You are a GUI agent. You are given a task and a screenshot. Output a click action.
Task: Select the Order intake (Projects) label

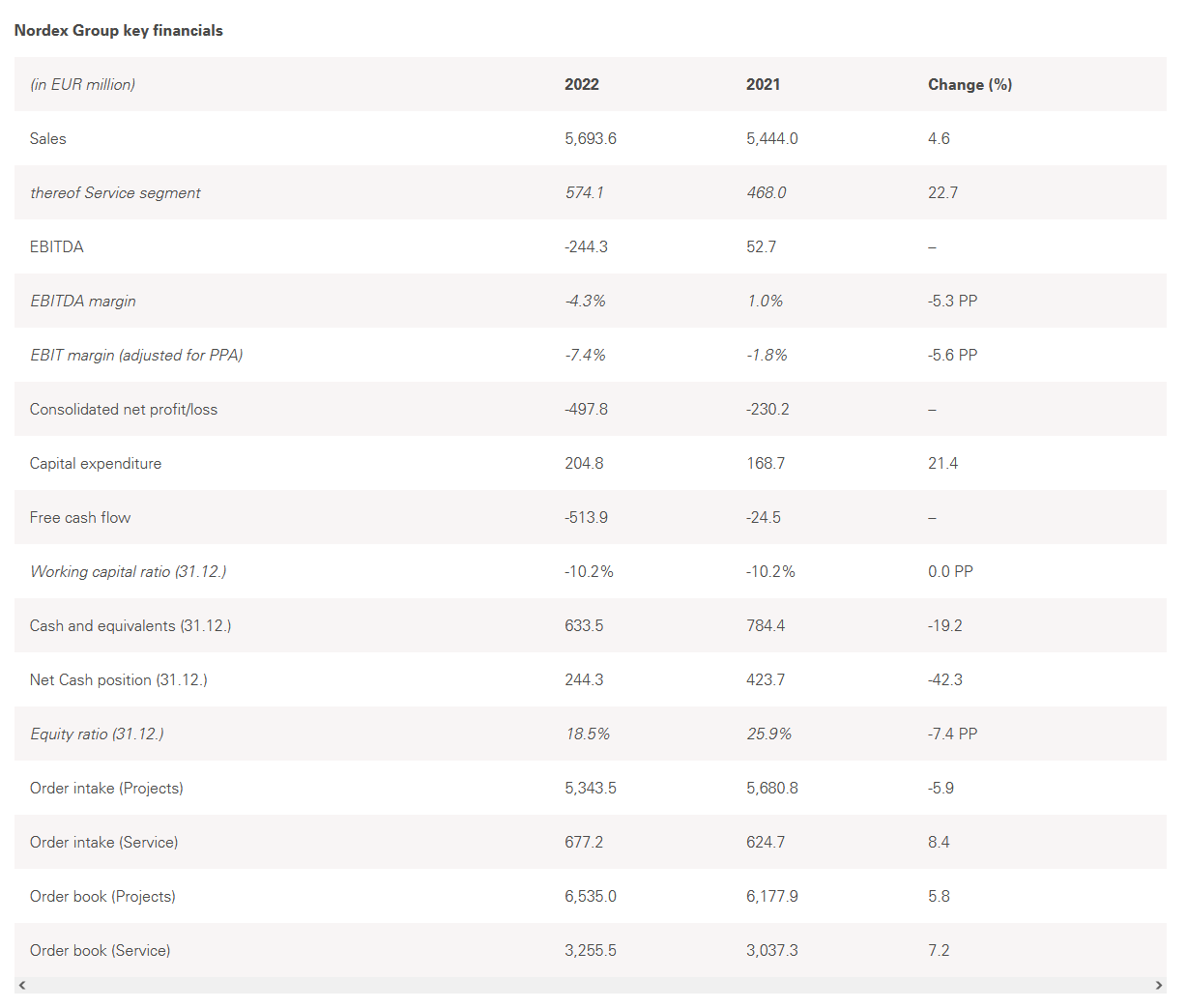coord(106,789)
